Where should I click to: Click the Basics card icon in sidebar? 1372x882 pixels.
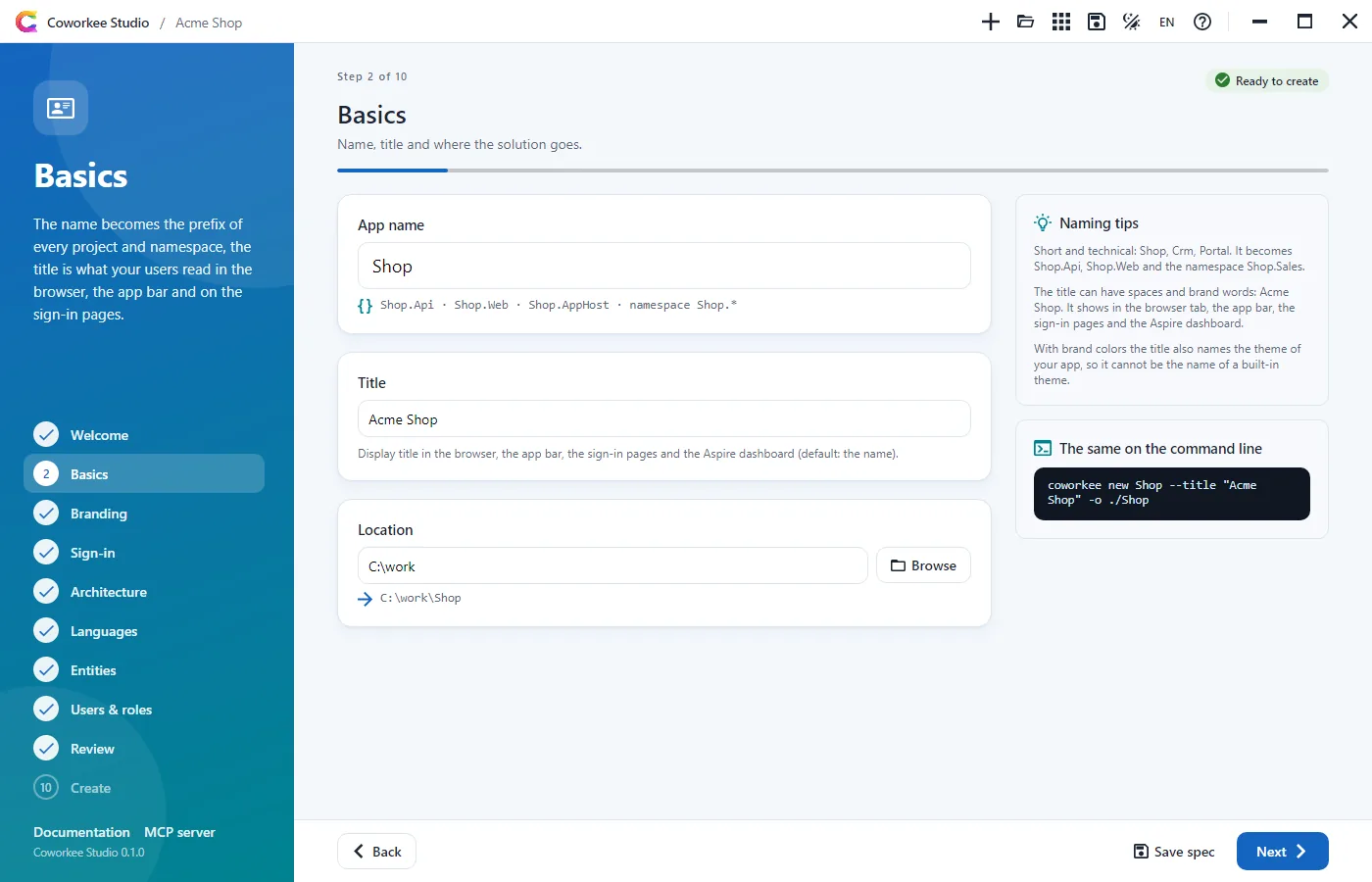coord(61,108)
